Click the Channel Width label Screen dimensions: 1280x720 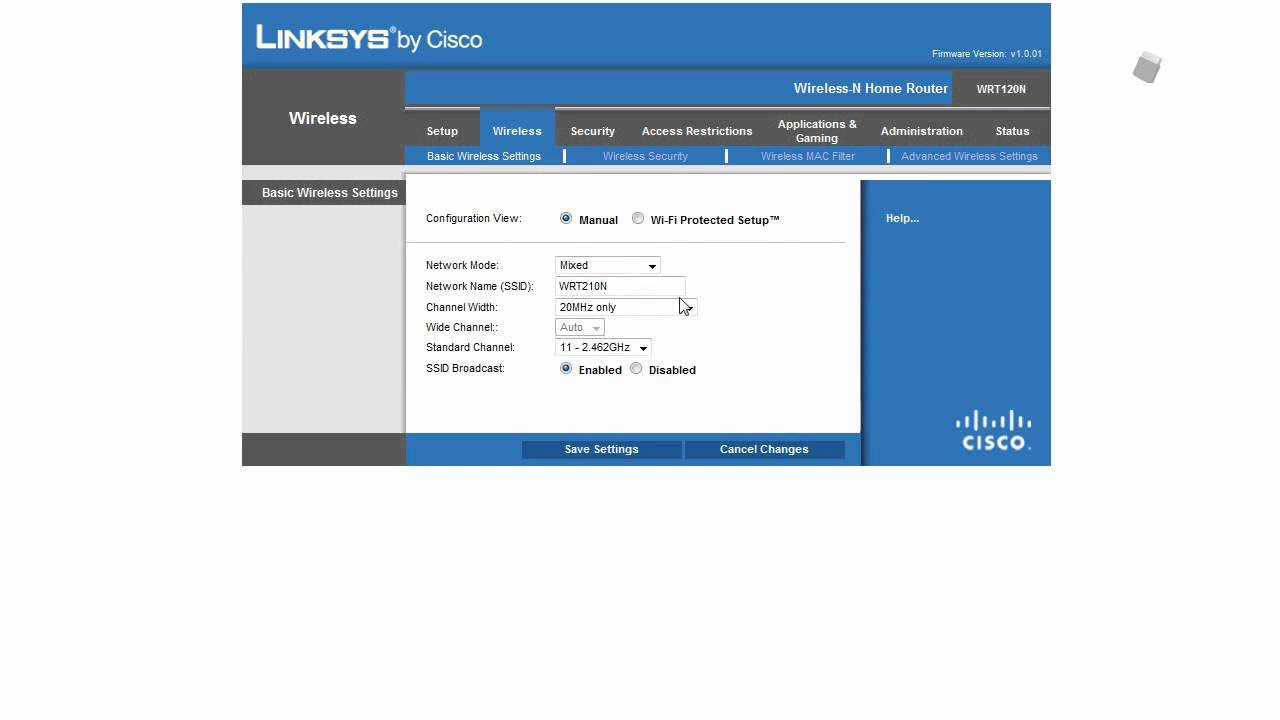(462, 307)
